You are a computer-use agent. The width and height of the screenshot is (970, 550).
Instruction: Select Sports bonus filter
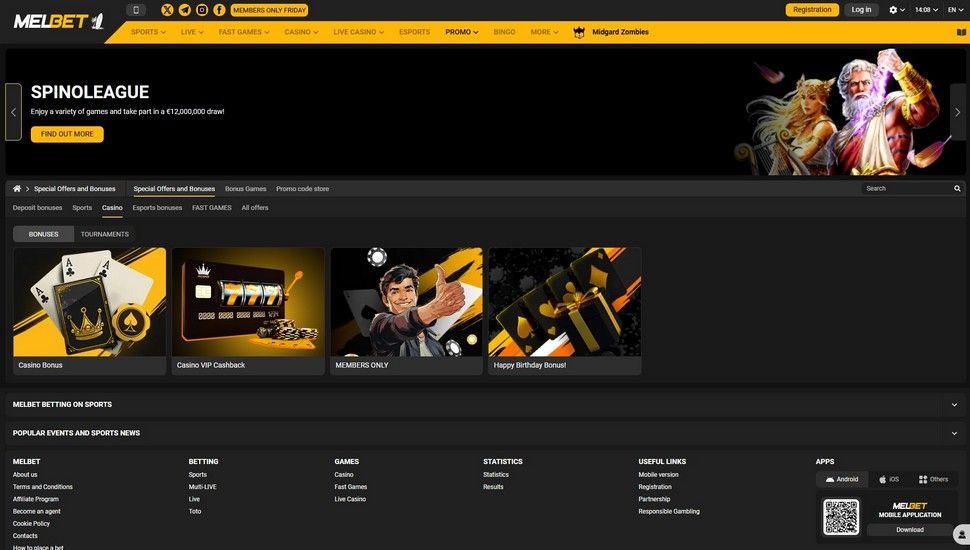click(82, 208)
